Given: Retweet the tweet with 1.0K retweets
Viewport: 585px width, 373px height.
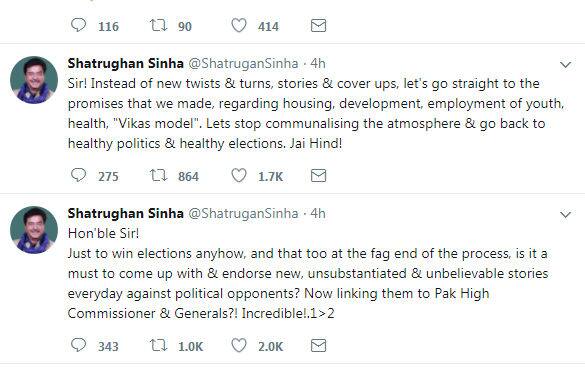Looking at the screenshot, I should pos(158,345).
